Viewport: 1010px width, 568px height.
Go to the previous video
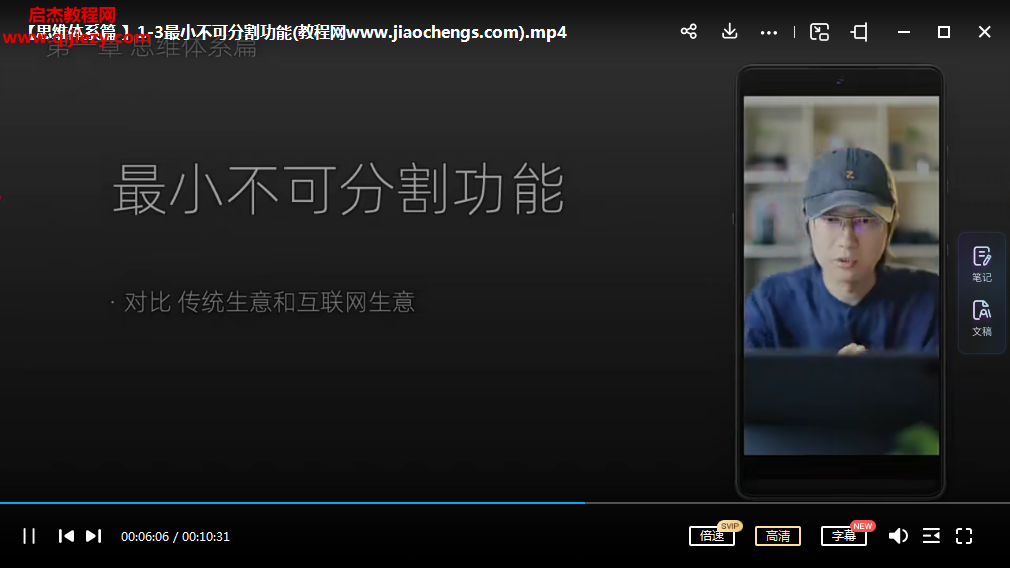tap(66, 536)
